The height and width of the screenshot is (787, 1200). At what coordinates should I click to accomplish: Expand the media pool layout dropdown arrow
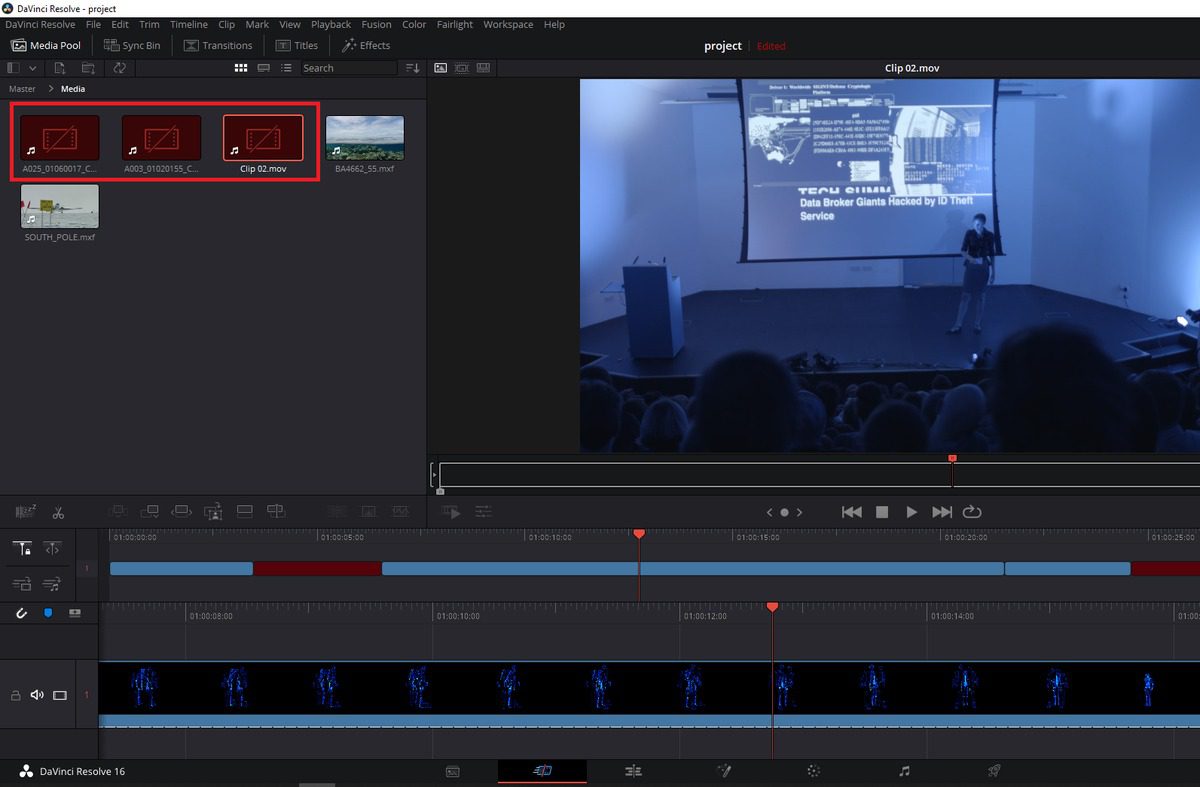point(33,68)
